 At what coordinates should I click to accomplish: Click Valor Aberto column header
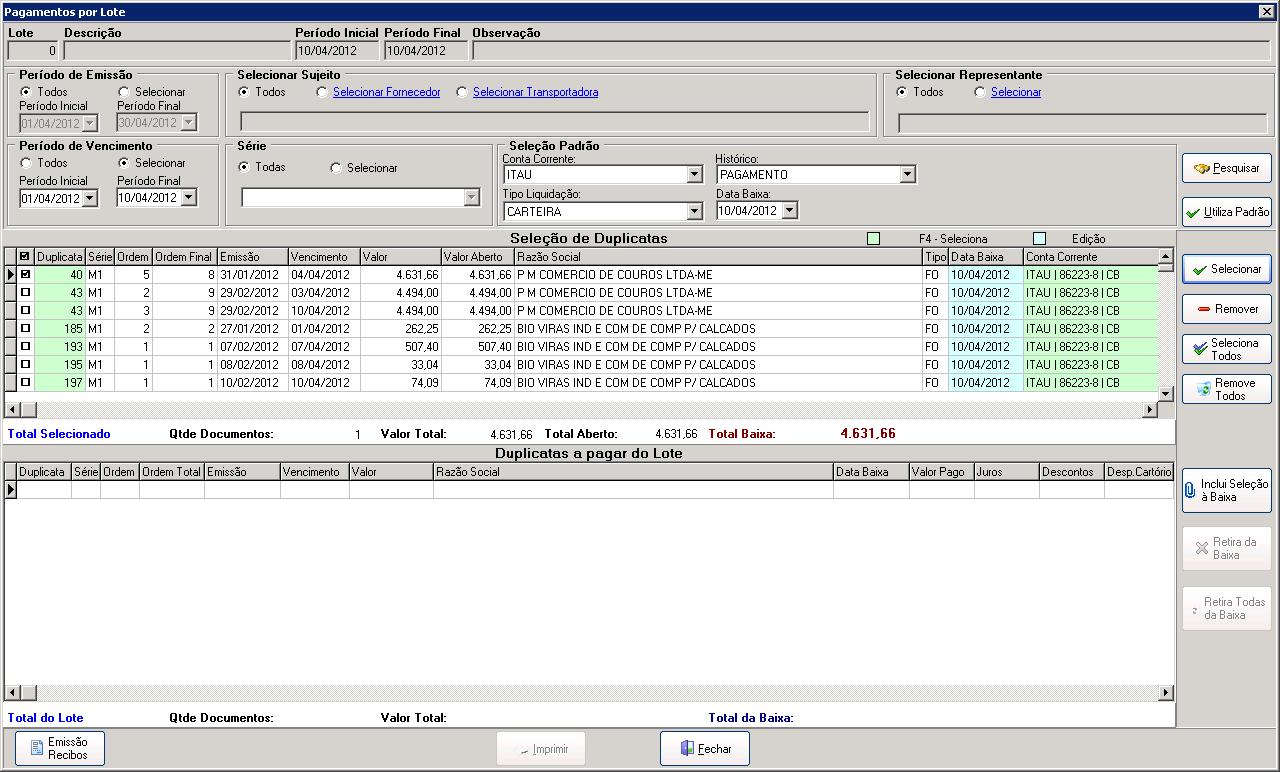(x=477, y=257)
